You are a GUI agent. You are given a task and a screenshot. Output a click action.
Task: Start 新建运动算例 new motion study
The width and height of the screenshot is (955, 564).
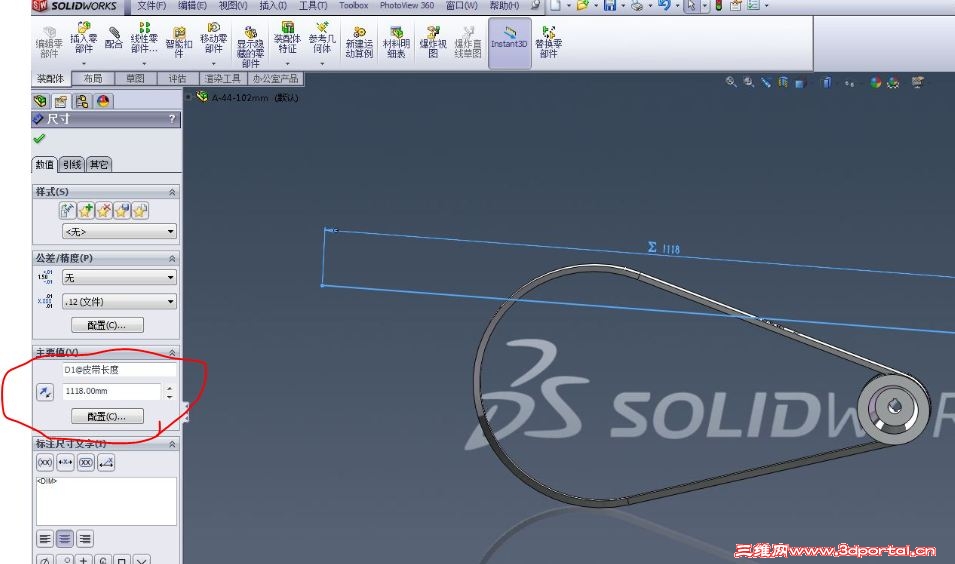(359, 42)
